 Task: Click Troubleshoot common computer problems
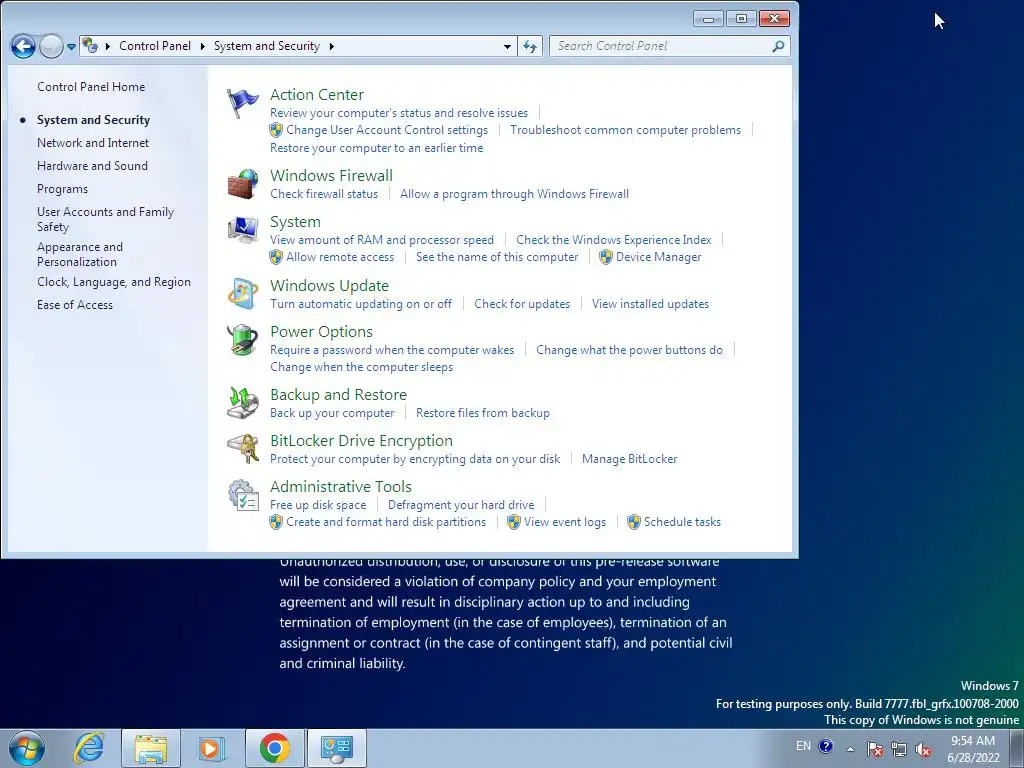[x=625, y=130]
